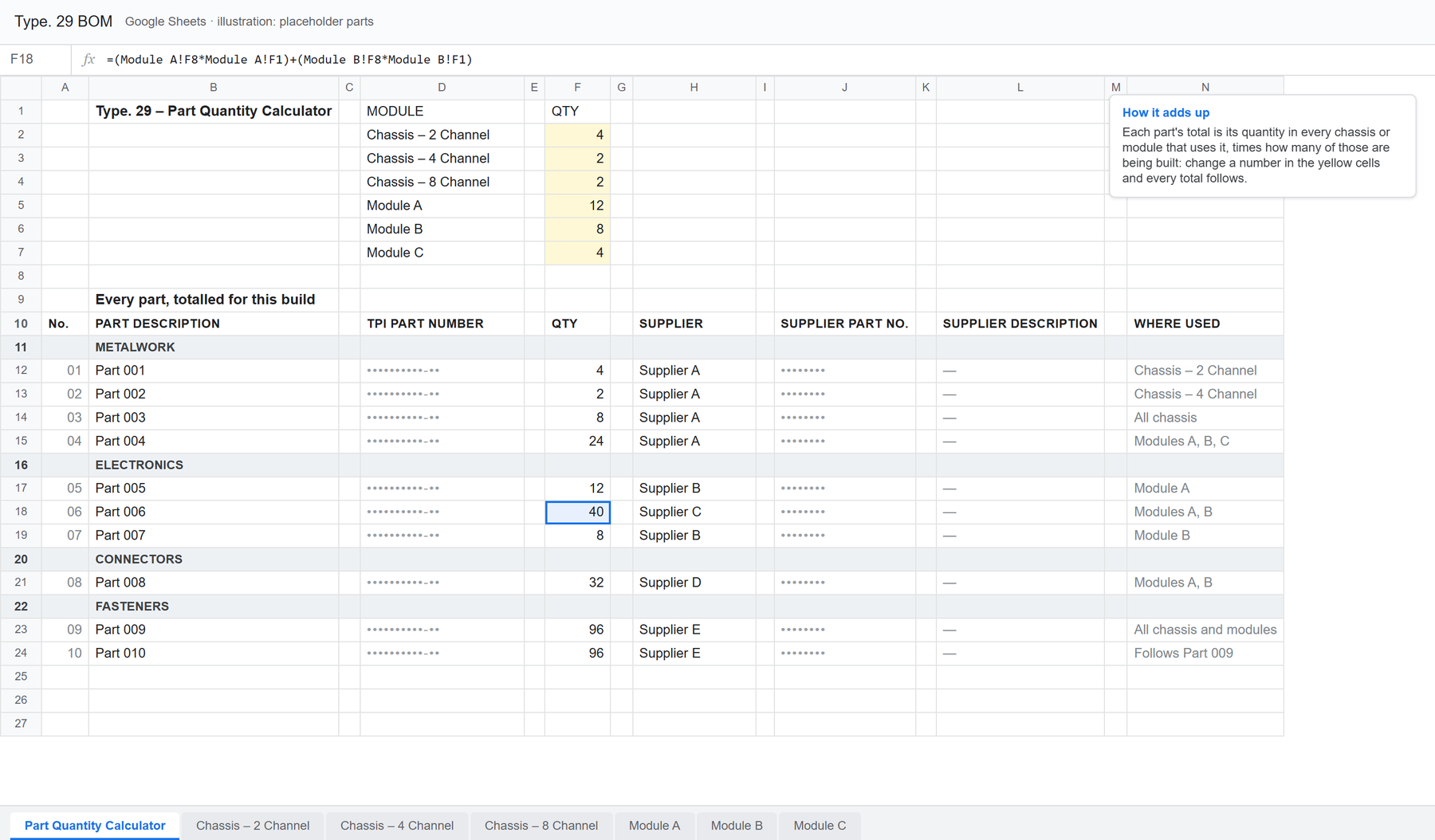This screenshot has height=840, width=1435.
Task: Click the SUPPLIER DESCRIPTION header cell
Action: 1020,324
